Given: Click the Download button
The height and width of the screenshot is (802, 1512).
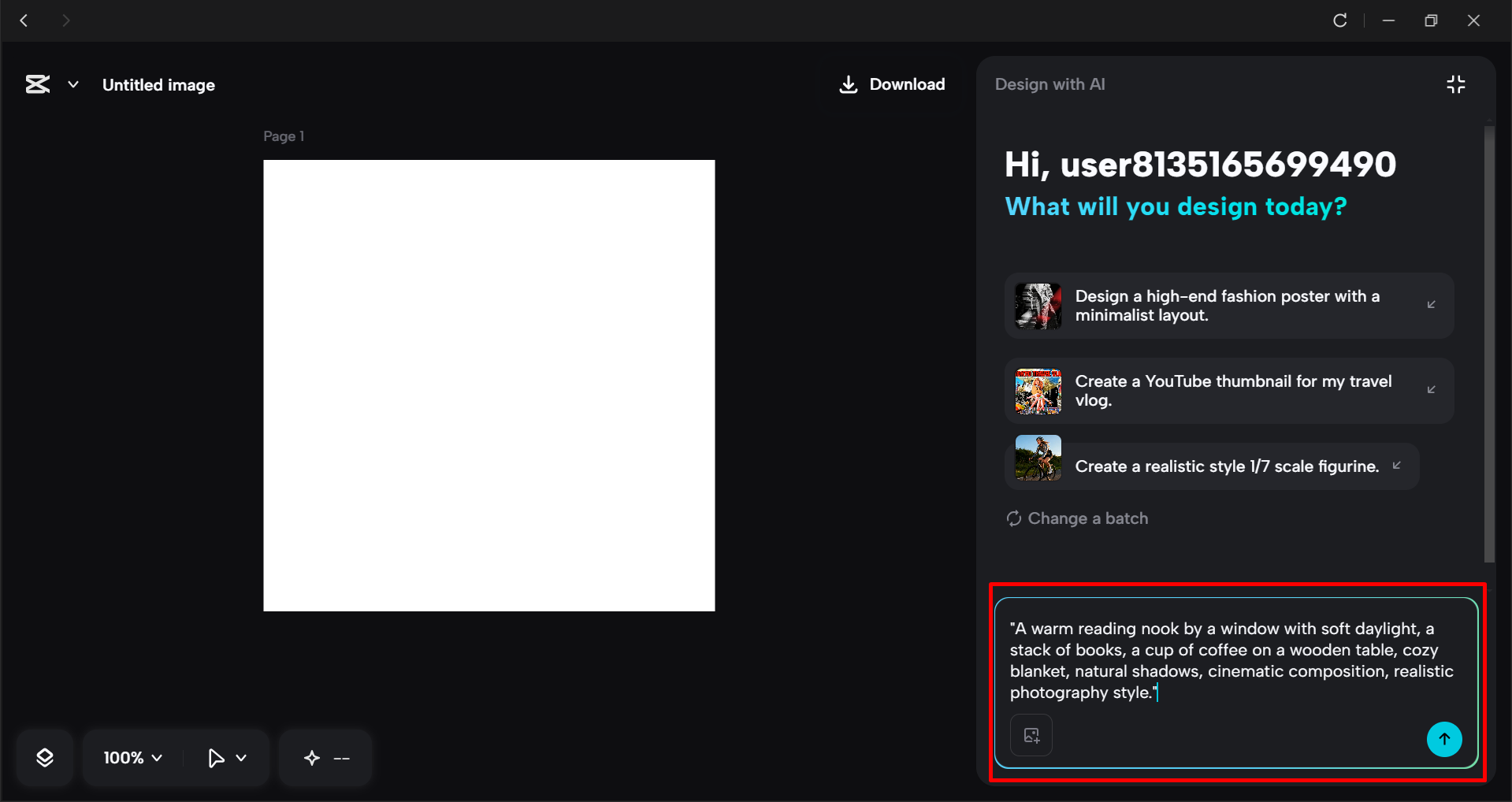Looking at the screenshot, I should point(891,84).
